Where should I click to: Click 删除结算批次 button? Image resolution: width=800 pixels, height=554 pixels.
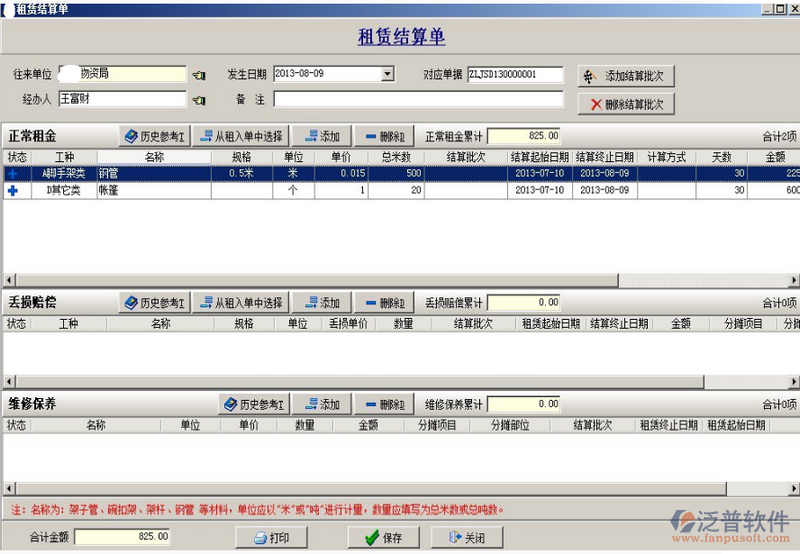click(x=626, y=104)
